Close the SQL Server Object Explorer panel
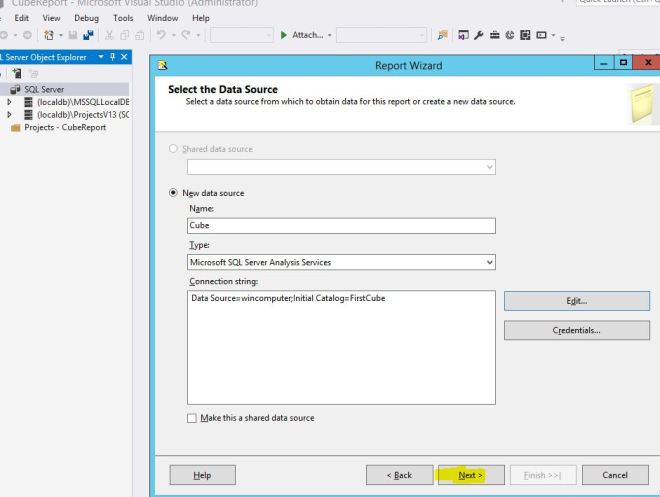This screenshot has height=497, width=660. tap(123, 58)
